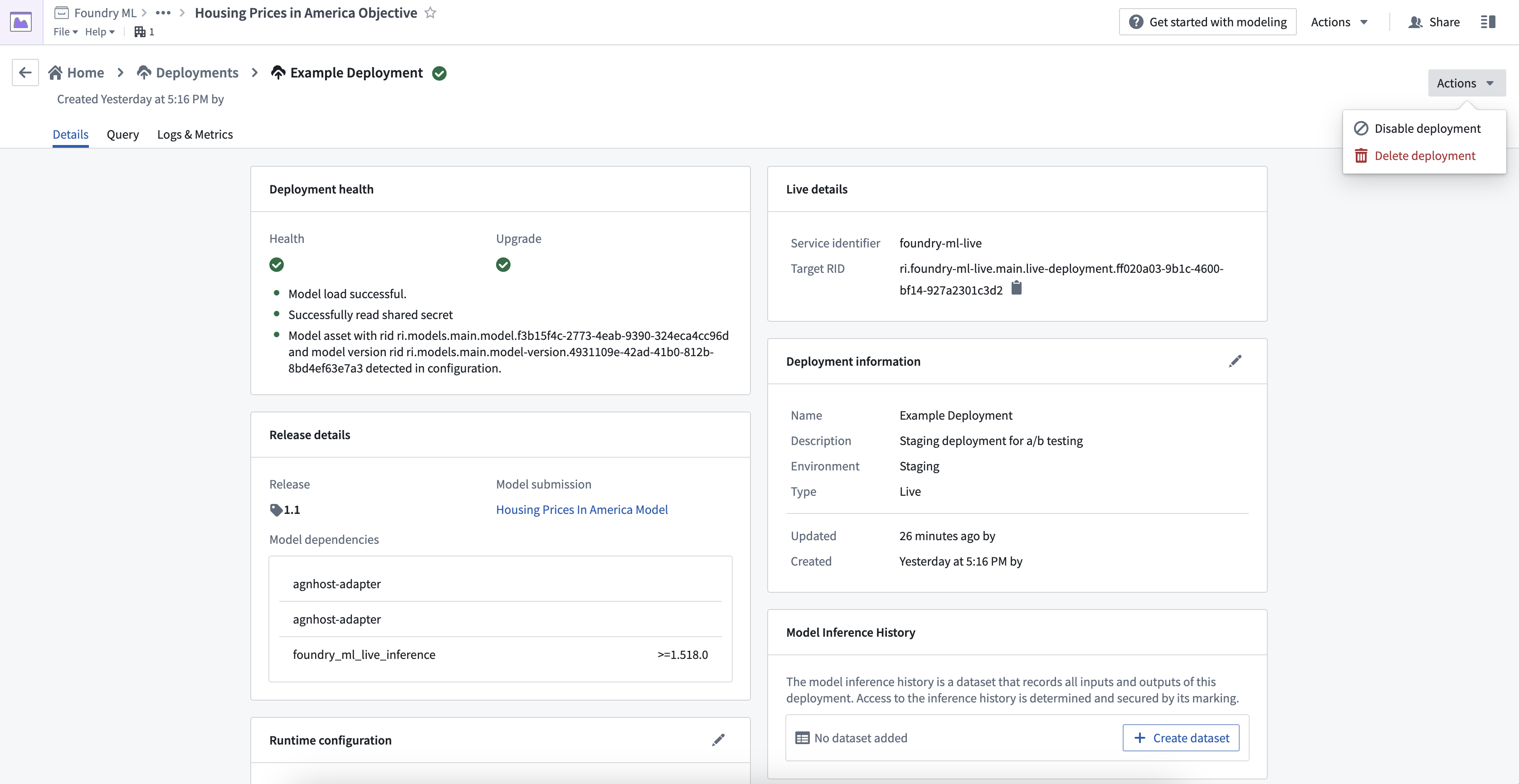Open the Foundry ML app icon
Viewport: 1519px width, 784px height.
pyautogui.click(x=21, y=22)
